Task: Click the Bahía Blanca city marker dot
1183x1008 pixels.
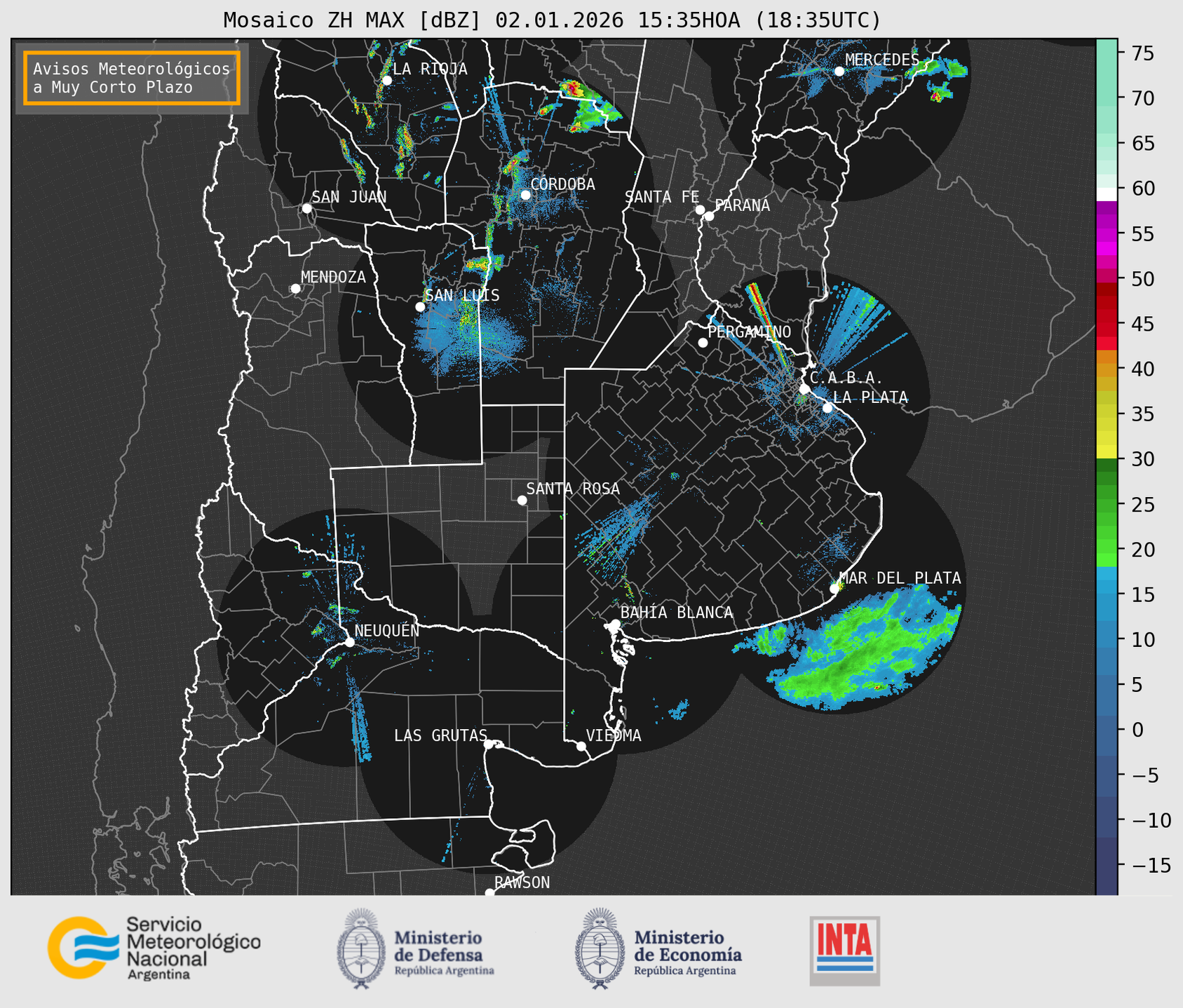Action: 615,624
